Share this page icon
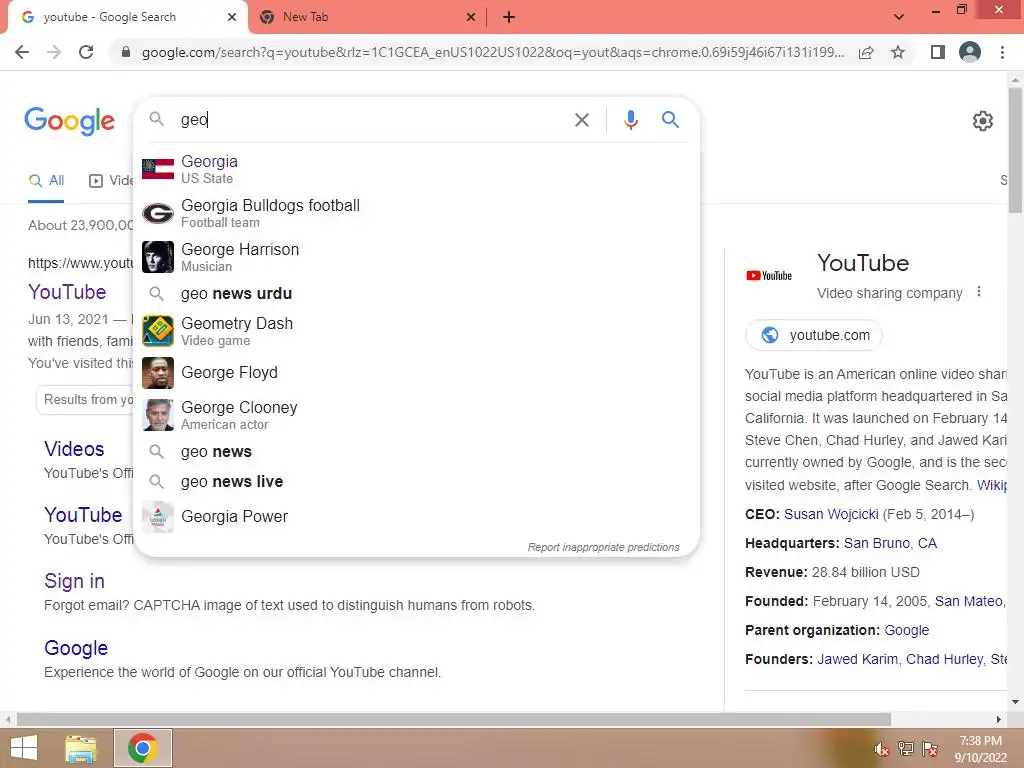This screenshot has height=768, width=1024. click(866, 52)
